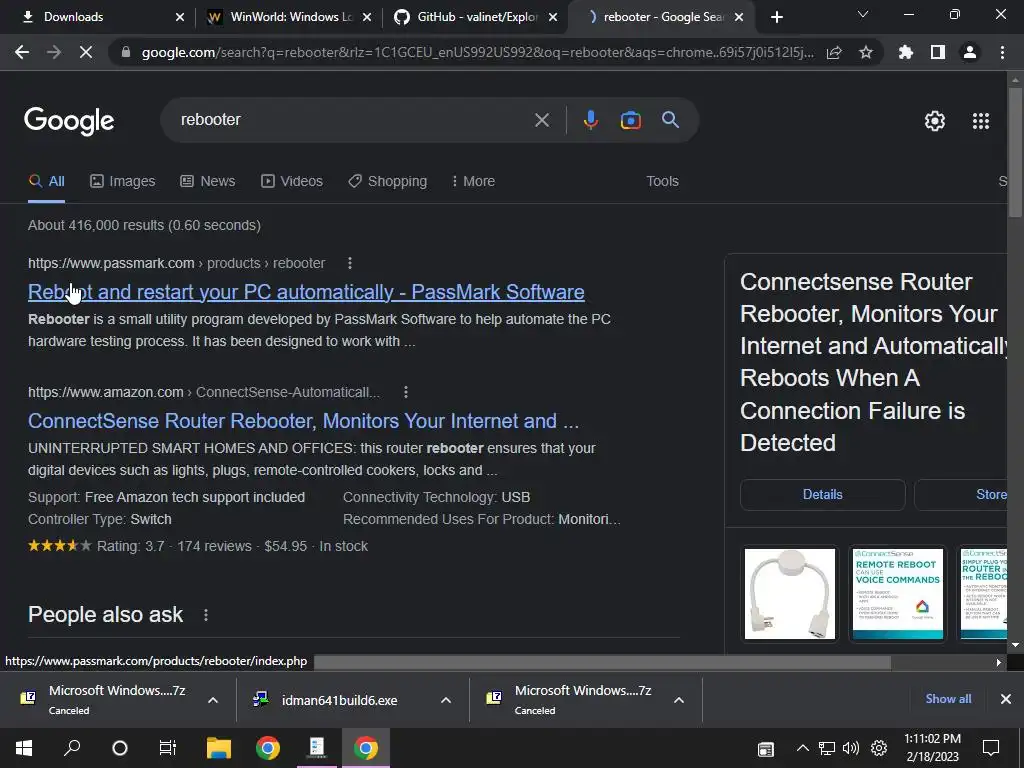Open the volume icon in system tray
The height and width of the screenshot is (768, 1024).
[x=851, y=748]
